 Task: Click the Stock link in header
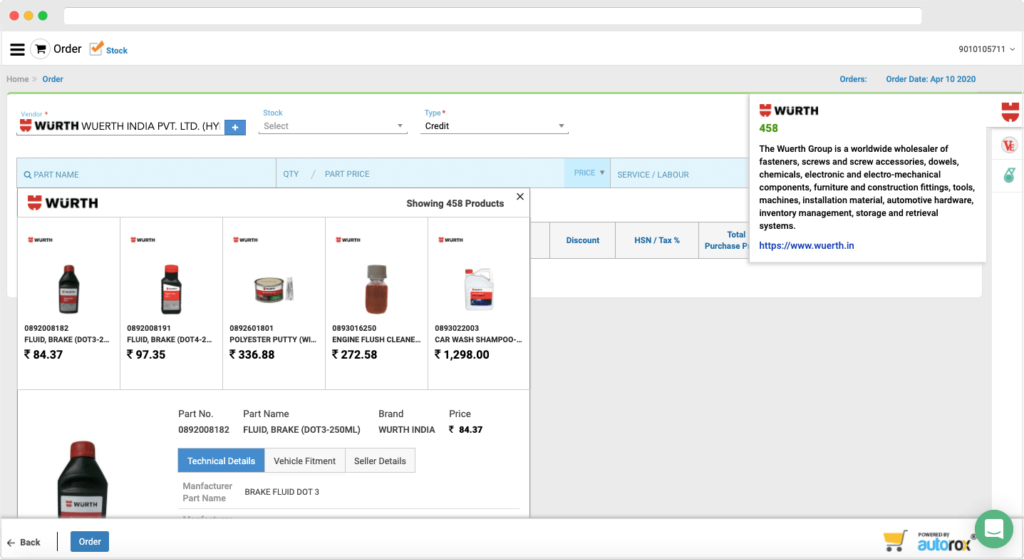point(116,50)
